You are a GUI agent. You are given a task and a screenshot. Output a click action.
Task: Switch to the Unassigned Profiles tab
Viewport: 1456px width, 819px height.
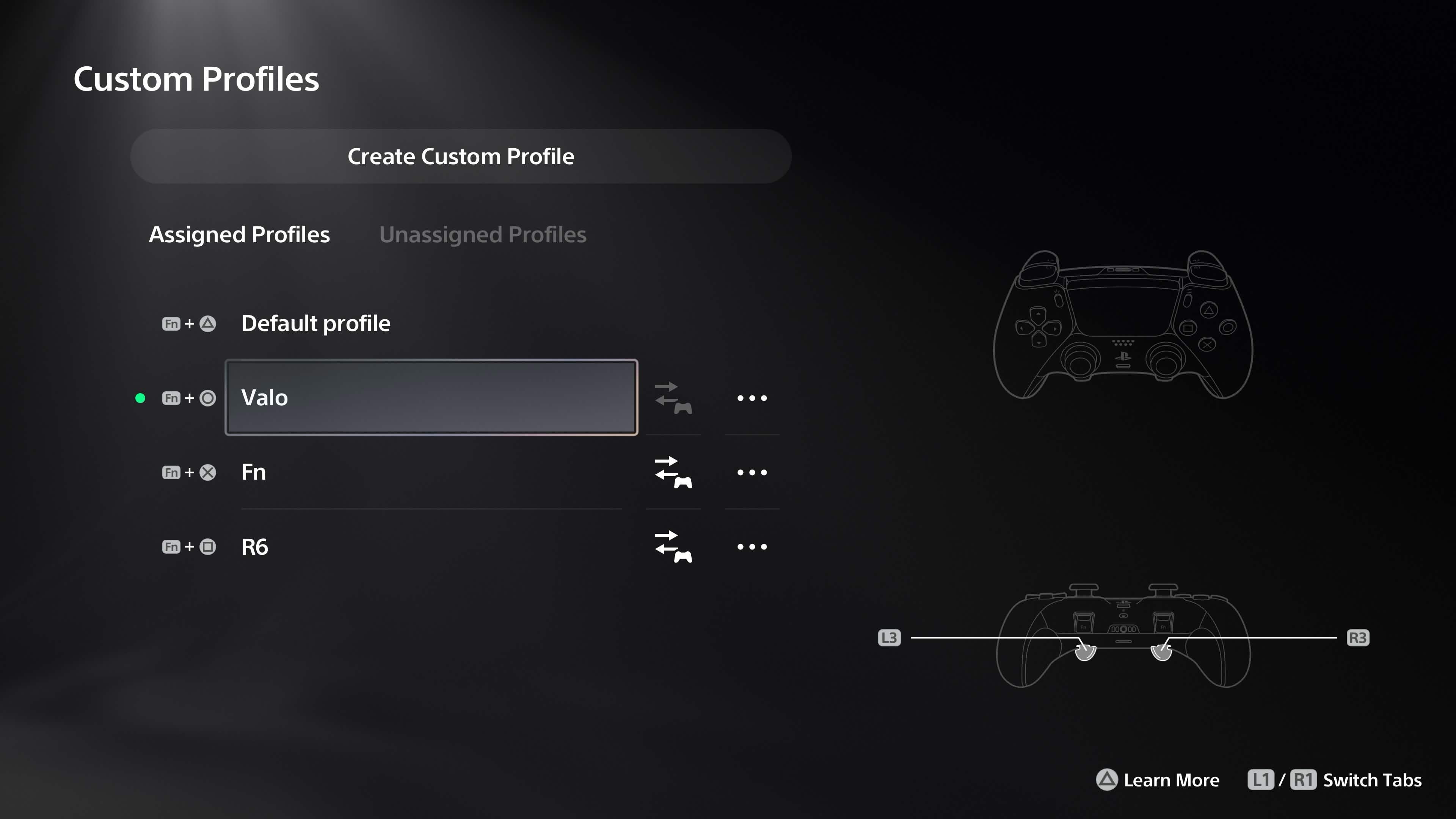tap(483, 234)
